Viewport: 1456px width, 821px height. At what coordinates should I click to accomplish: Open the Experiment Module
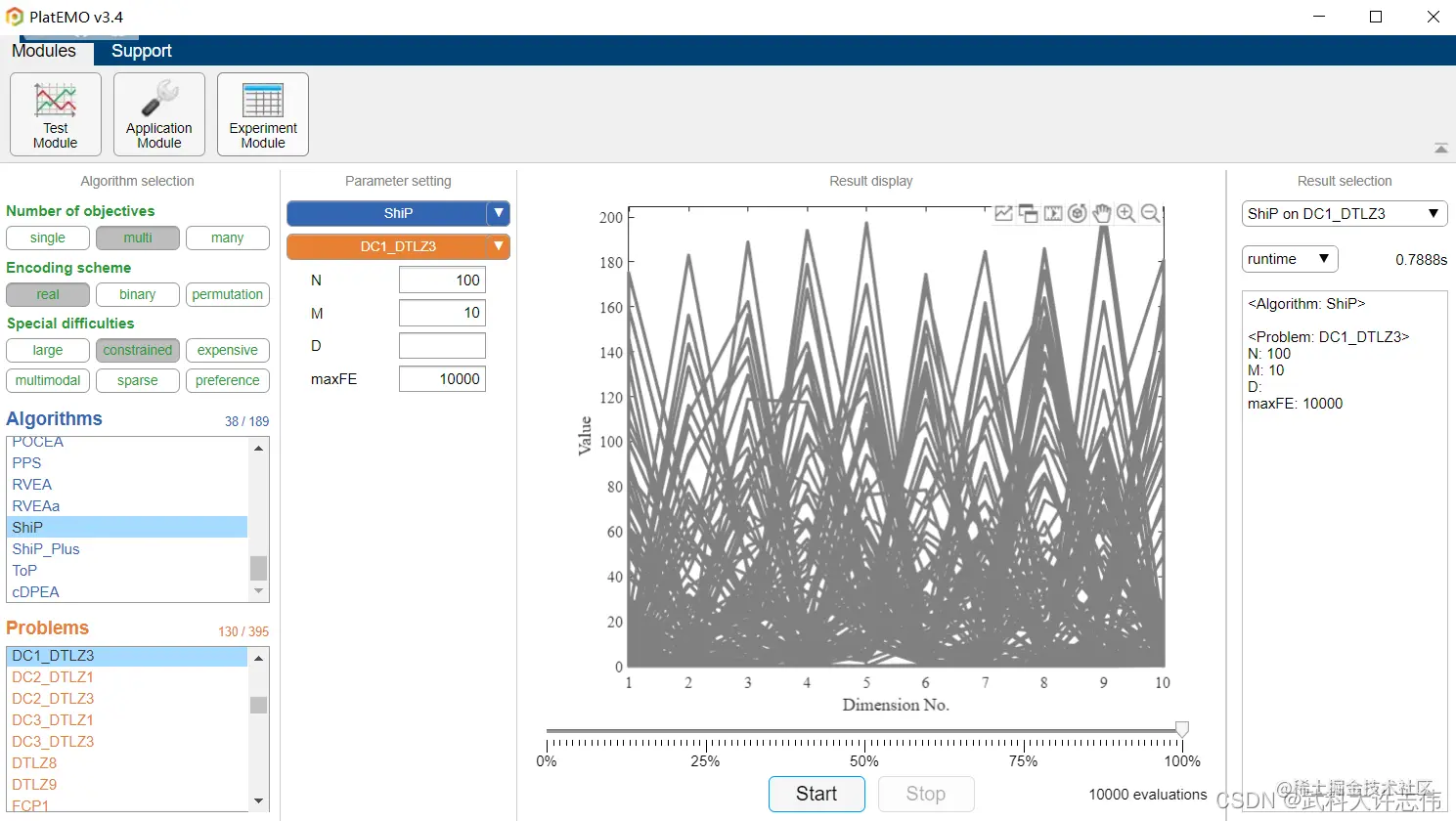point(263,114)
